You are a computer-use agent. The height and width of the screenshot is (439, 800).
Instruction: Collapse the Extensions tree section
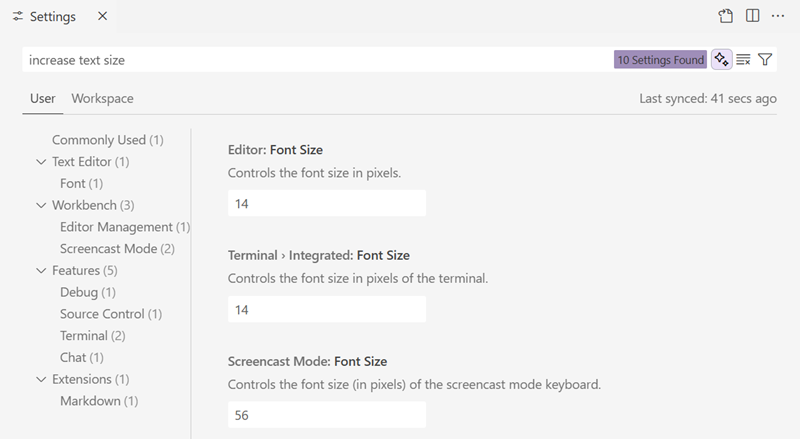[41, 380]
